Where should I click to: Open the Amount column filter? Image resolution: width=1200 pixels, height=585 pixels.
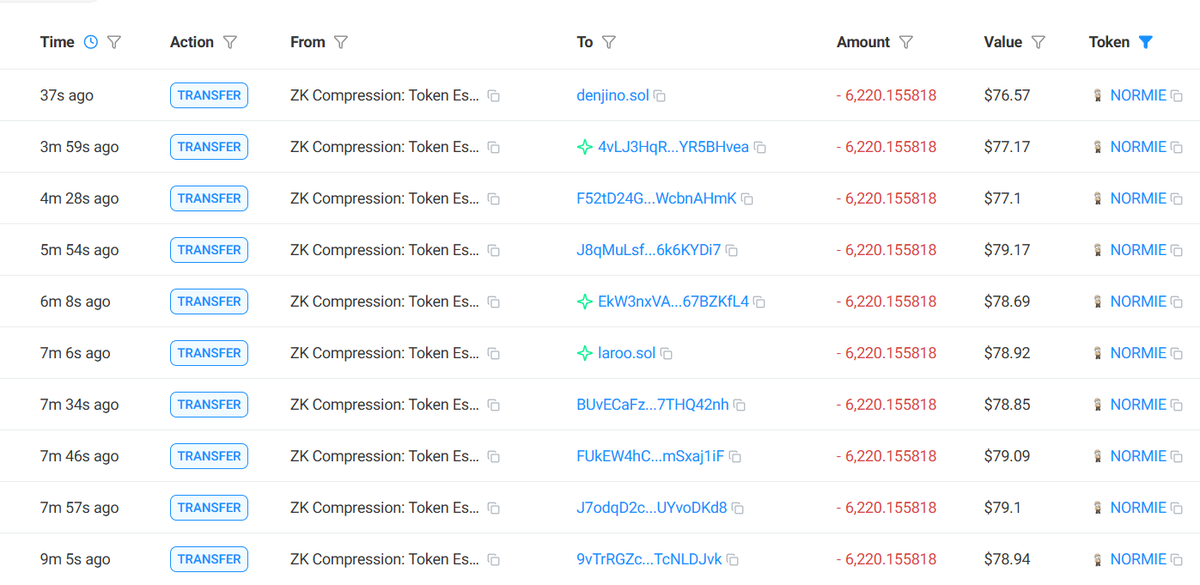(906, 42)
